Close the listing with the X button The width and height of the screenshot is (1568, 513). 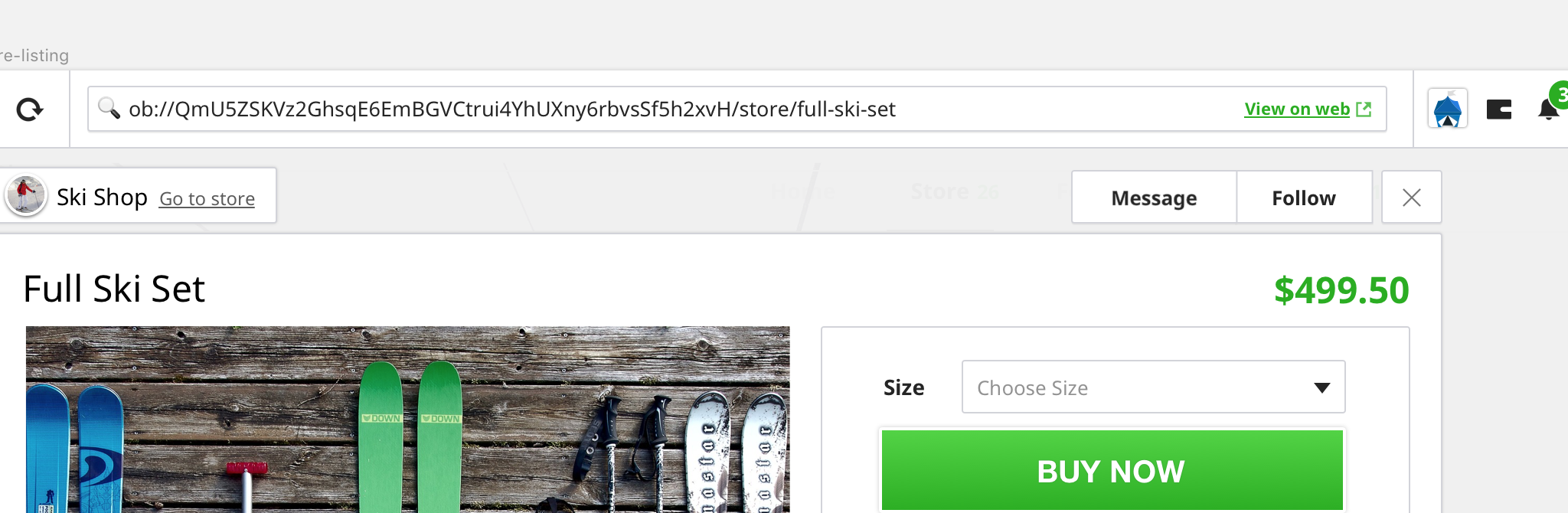[1412, 198]
